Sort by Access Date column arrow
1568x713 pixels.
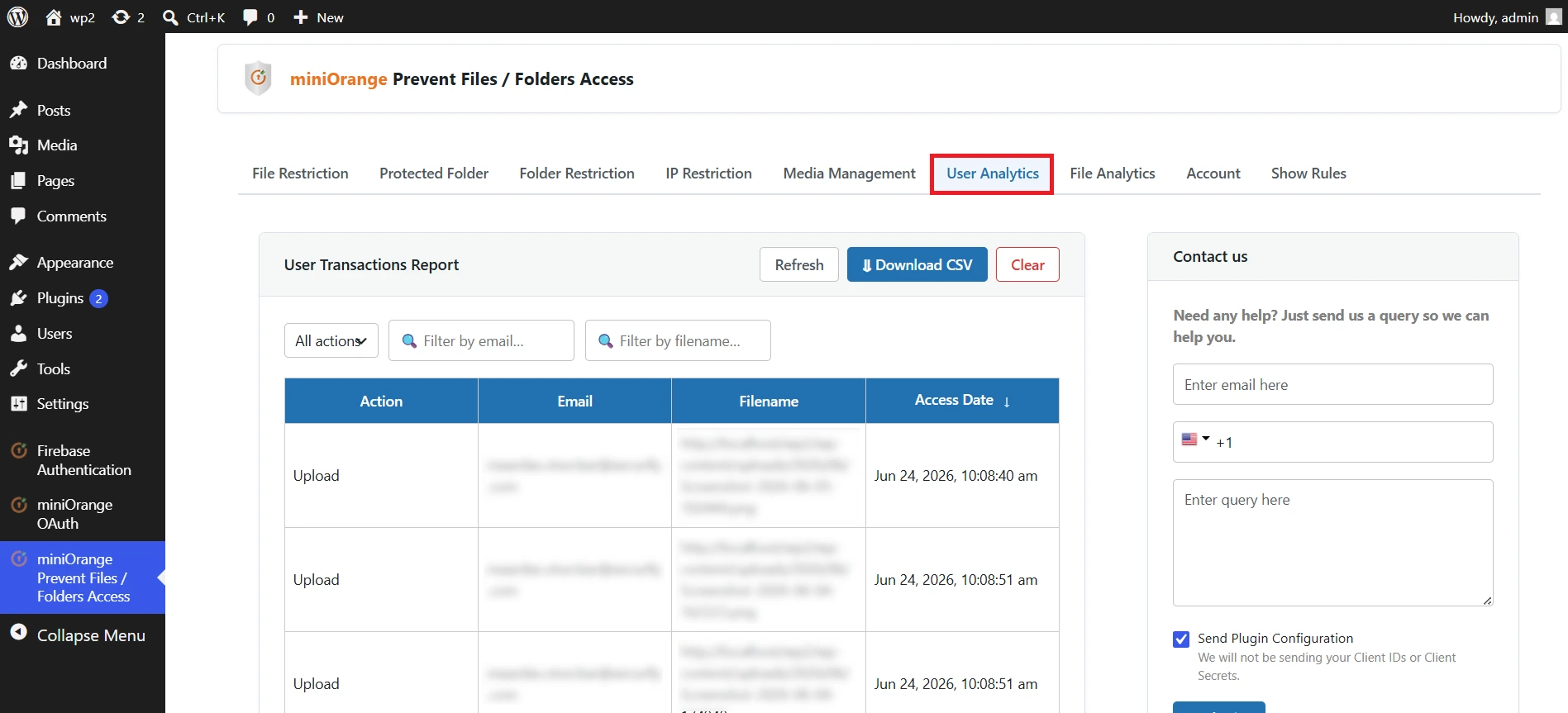click(1007, 402)
